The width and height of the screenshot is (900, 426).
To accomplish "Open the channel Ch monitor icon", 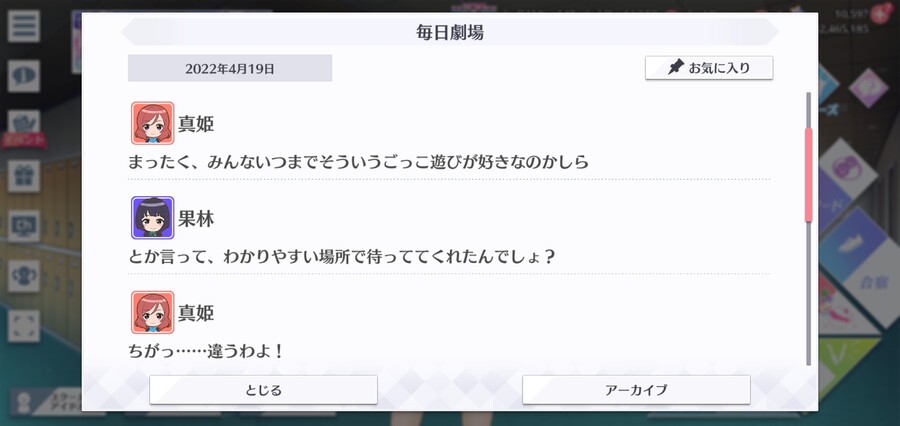I will [24, 226].
